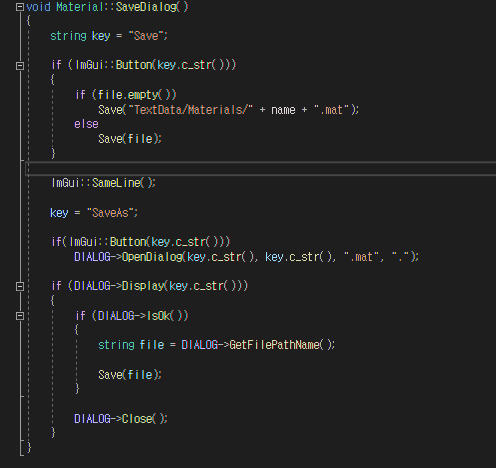
Task: Click the 'if(ImGui::Button(key.c_str()))' line
Action: tap(141, 242)
